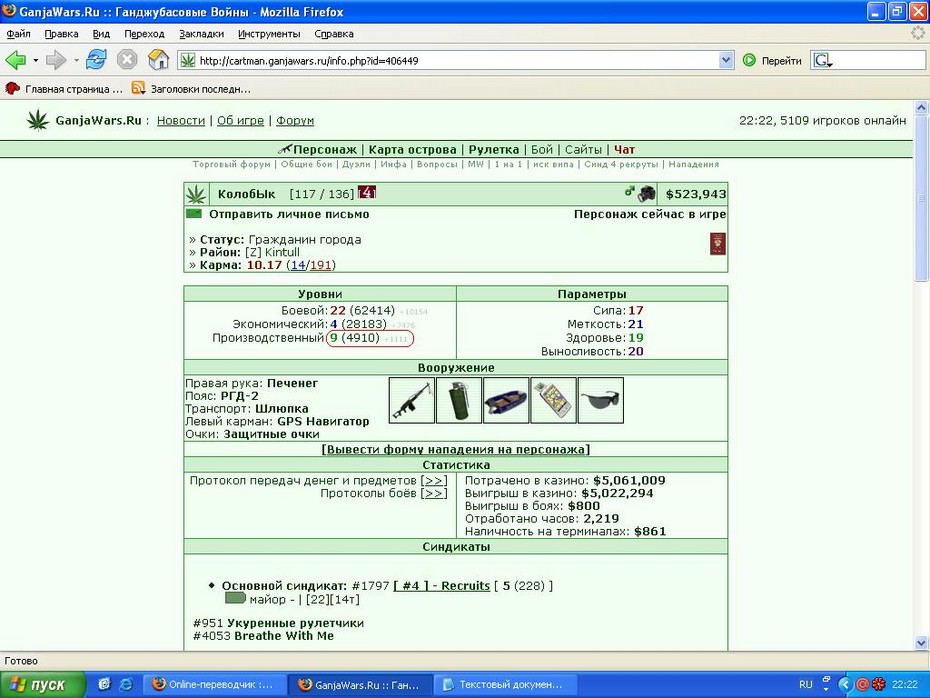Click the URL address field

pos(456,60)
